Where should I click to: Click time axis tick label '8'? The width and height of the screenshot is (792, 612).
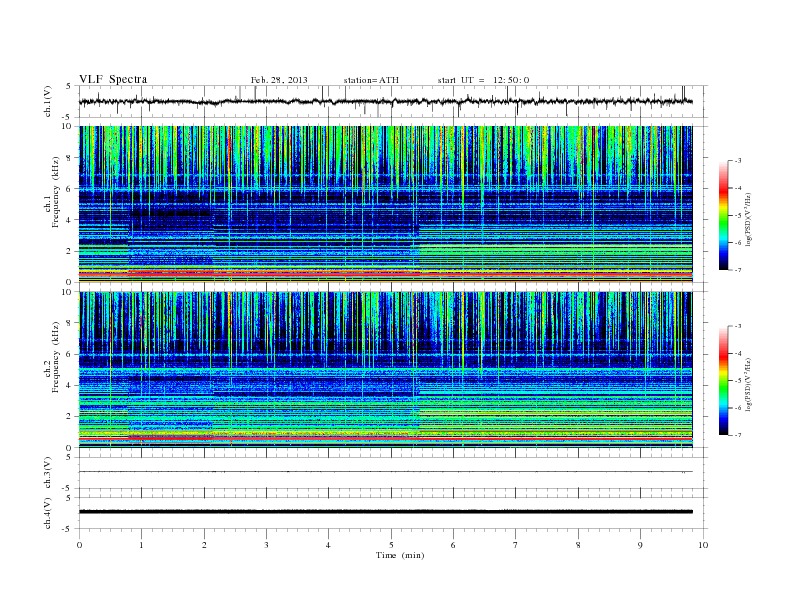[578, 545]
